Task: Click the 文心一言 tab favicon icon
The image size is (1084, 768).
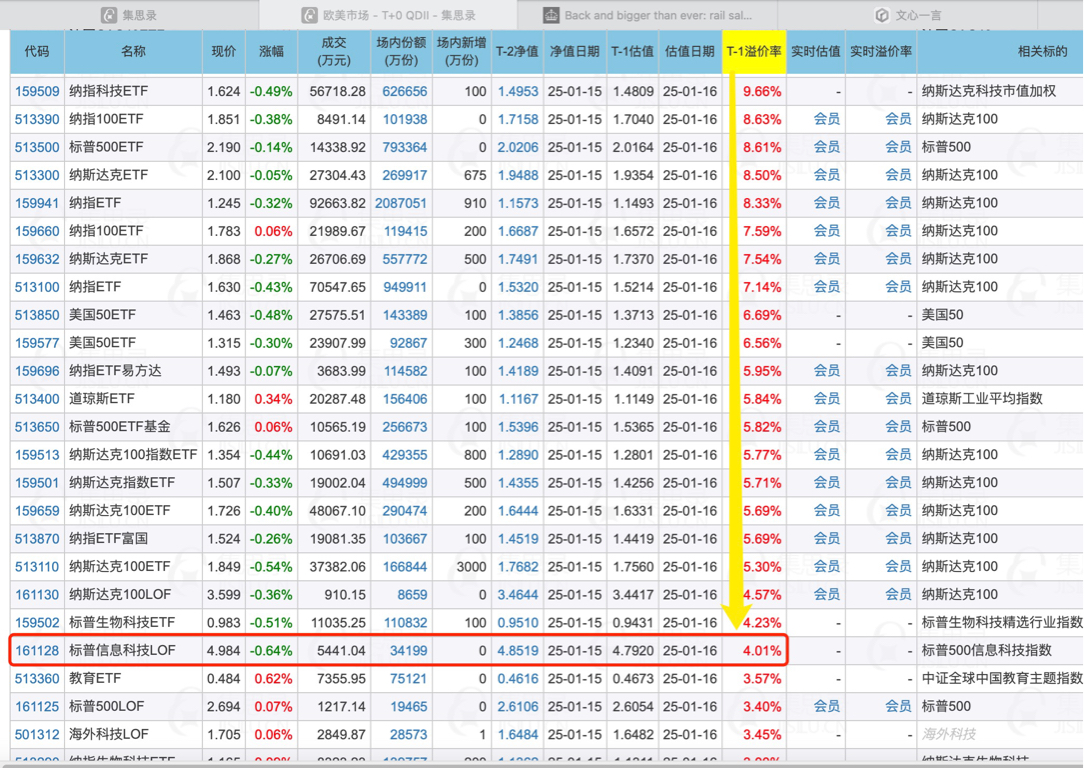Action: tap(881, 15)
